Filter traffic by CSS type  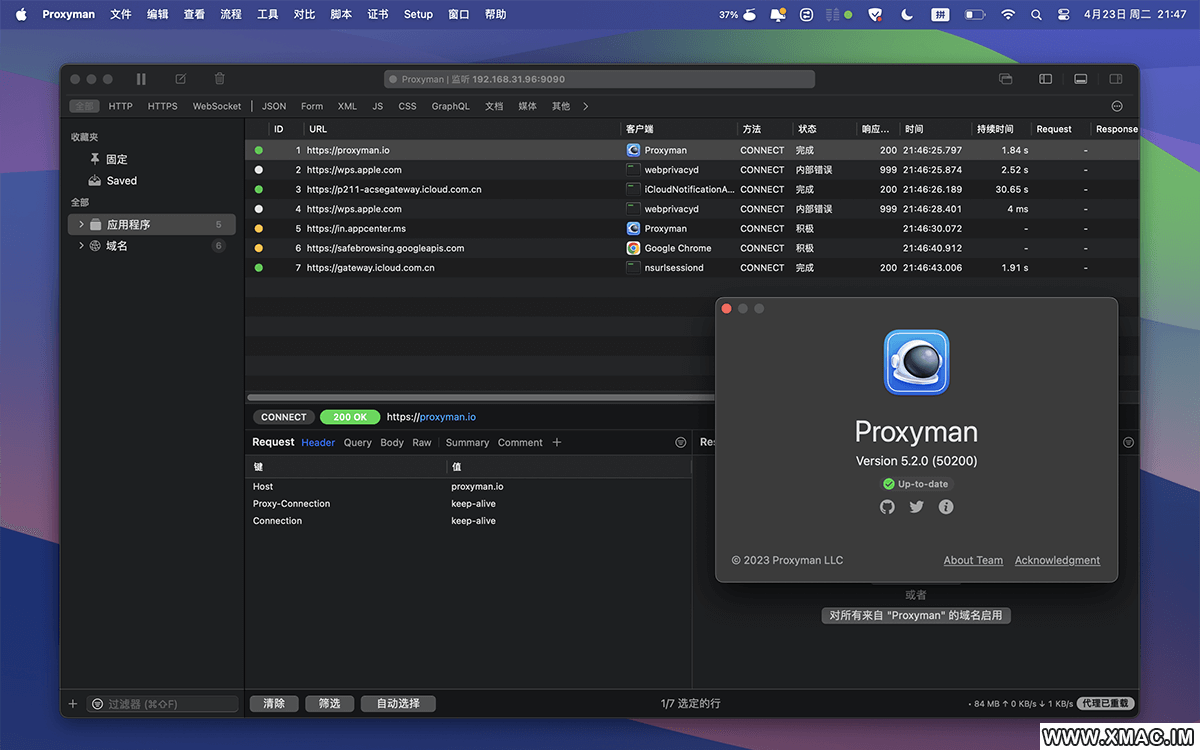[x=407, y=106]
